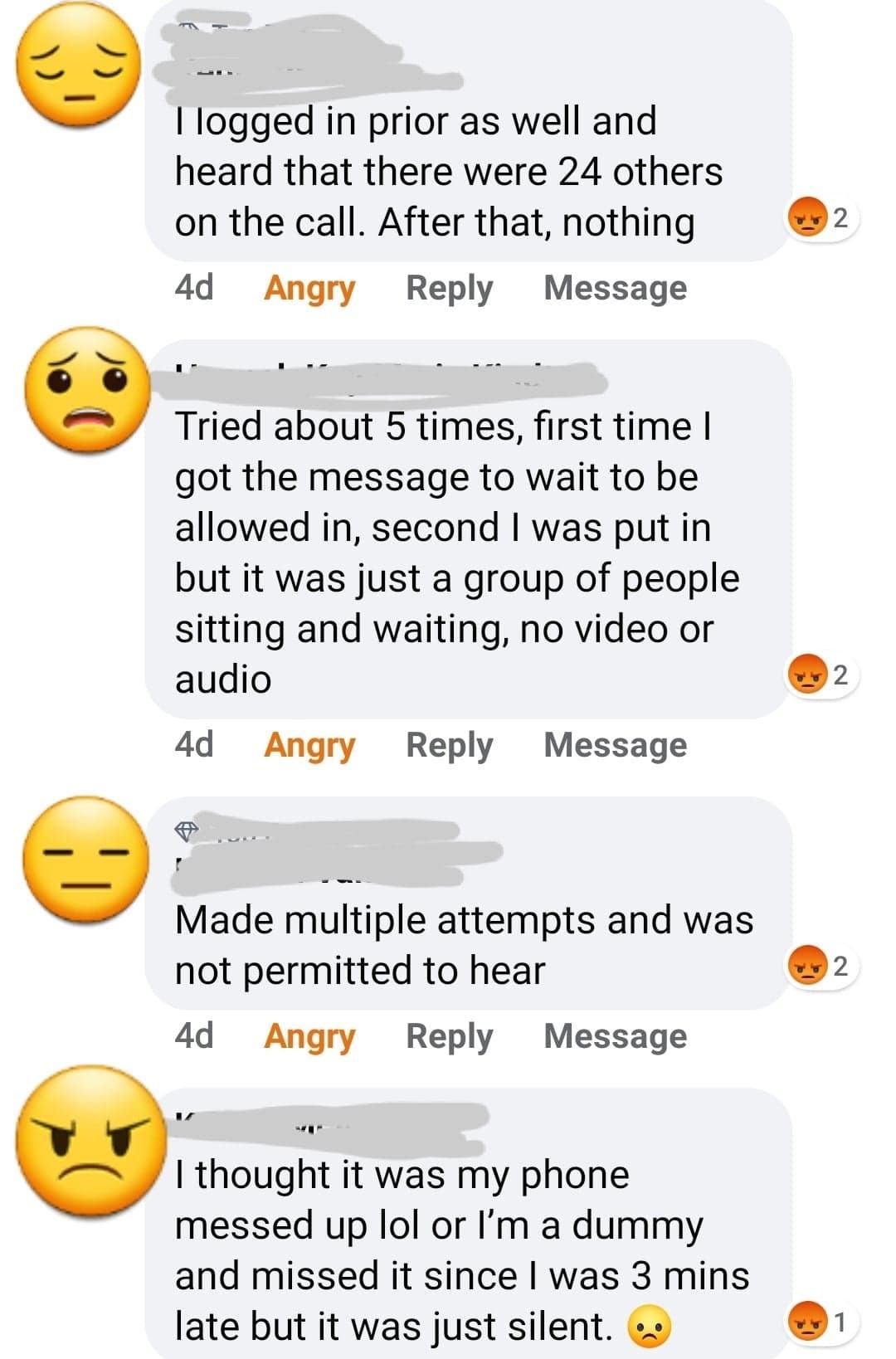Toggle Angry reaction on 'Tried about 5 times' comment

point(309,745)
